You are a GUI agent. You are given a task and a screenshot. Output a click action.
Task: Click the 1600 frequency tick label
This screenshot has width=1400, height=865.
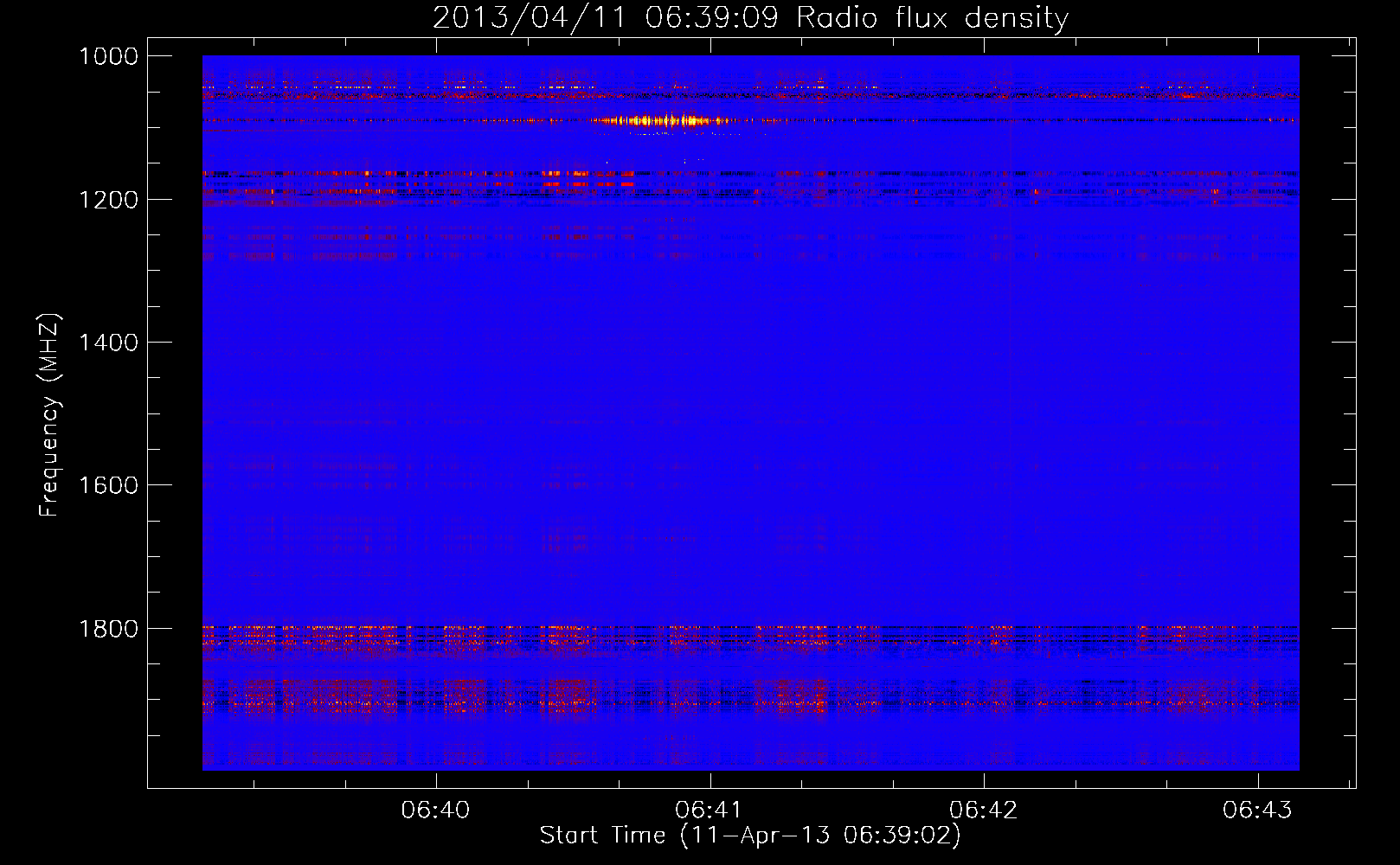pyautogui.click(x=108, y=485)
